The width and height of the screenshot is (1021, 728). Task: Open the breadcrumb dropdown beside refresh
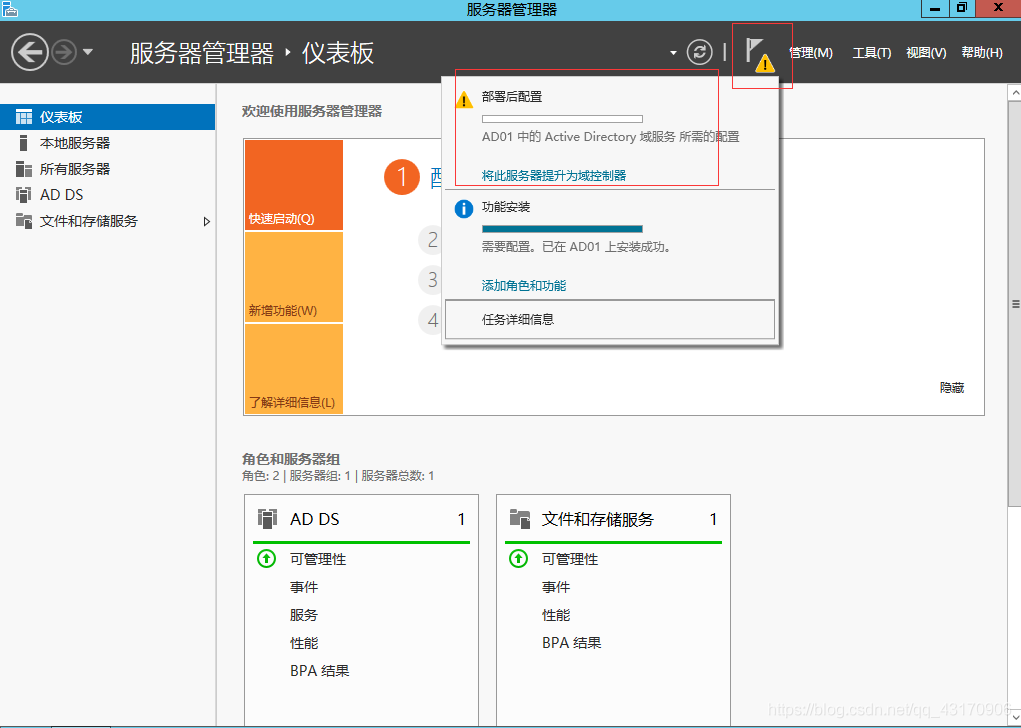(x=673, y=53)
